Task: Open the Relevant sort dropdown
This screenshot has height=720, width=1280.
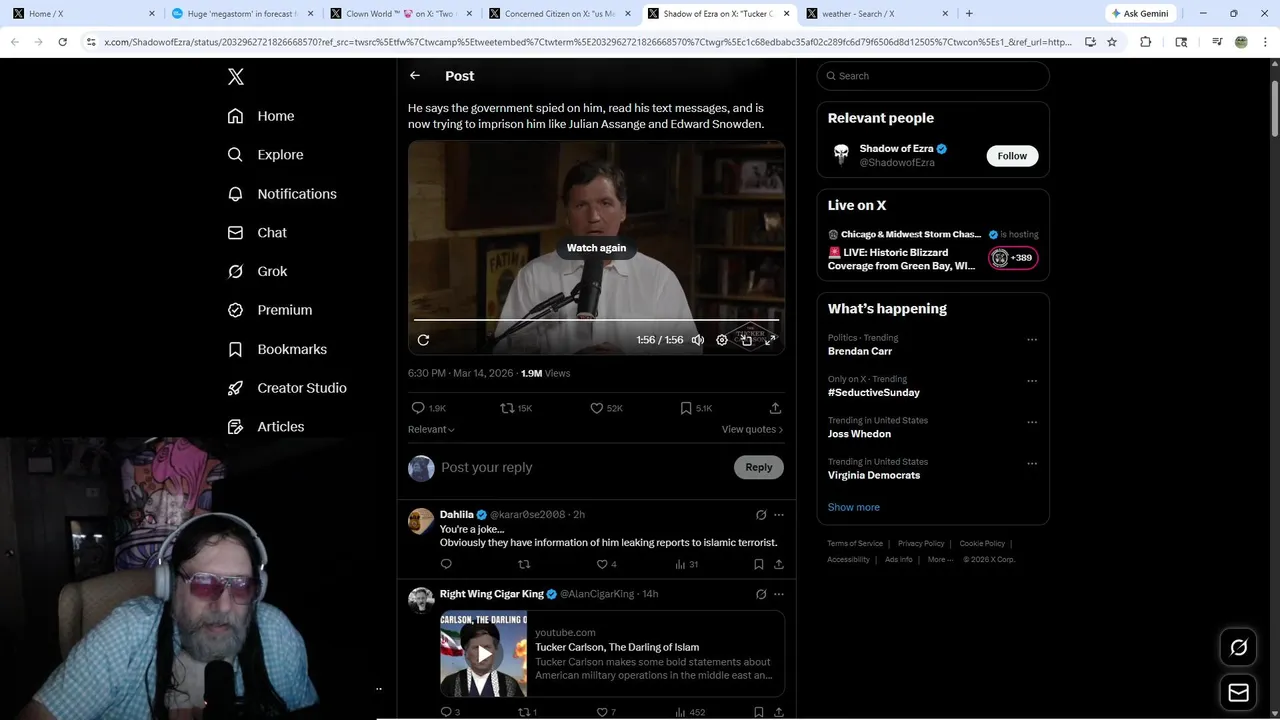Action: click(x=431, y=429)
